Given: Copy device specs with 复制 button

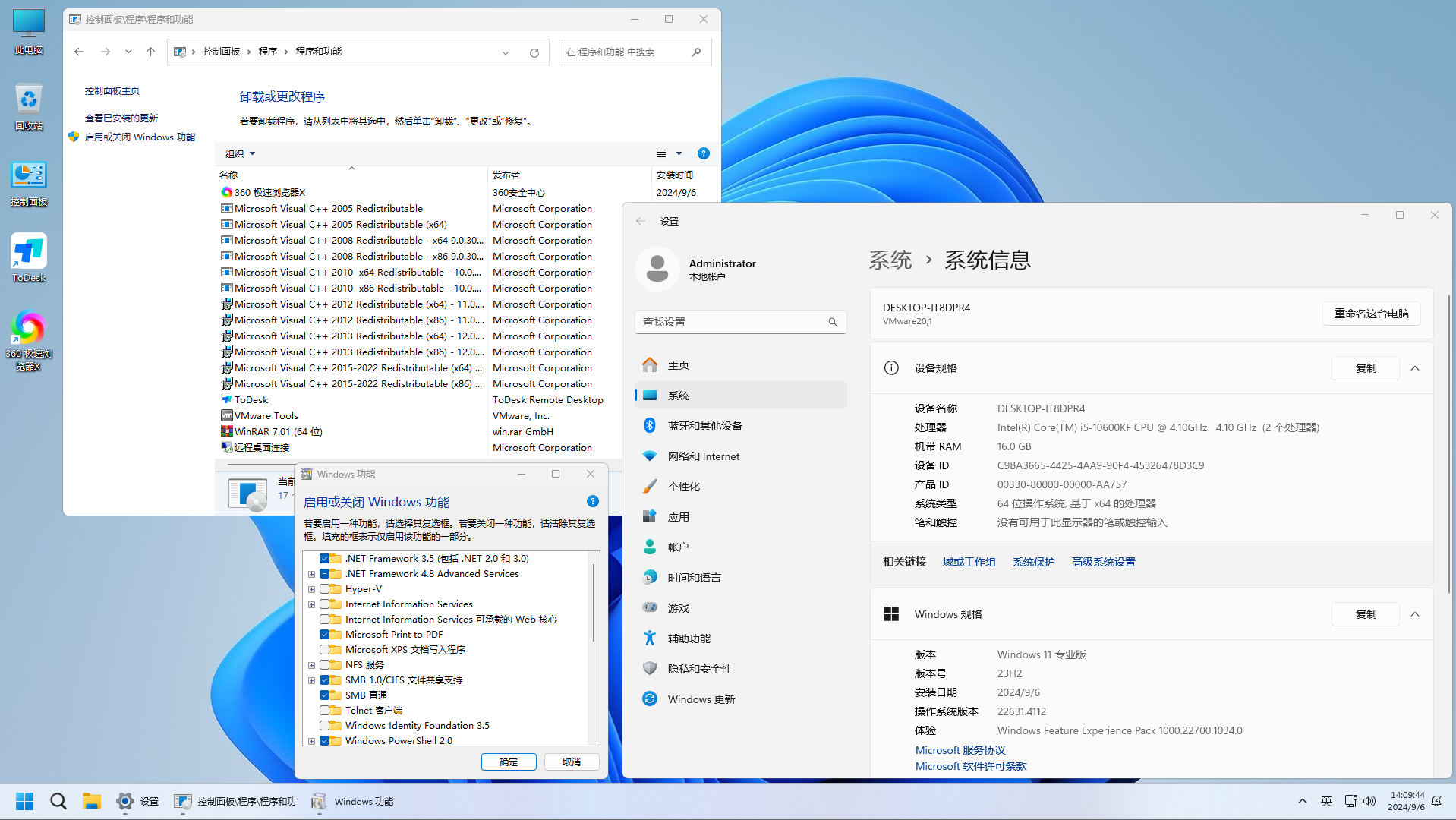Looking at the screenshot, I should [x=1366, y=368].
